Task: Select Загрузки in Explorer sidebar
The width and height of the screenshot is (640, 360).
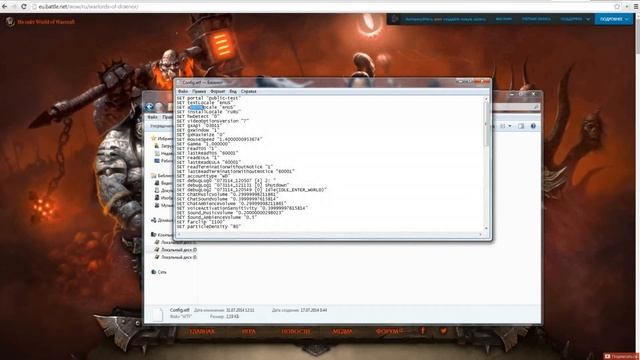Action: (165, 146)
